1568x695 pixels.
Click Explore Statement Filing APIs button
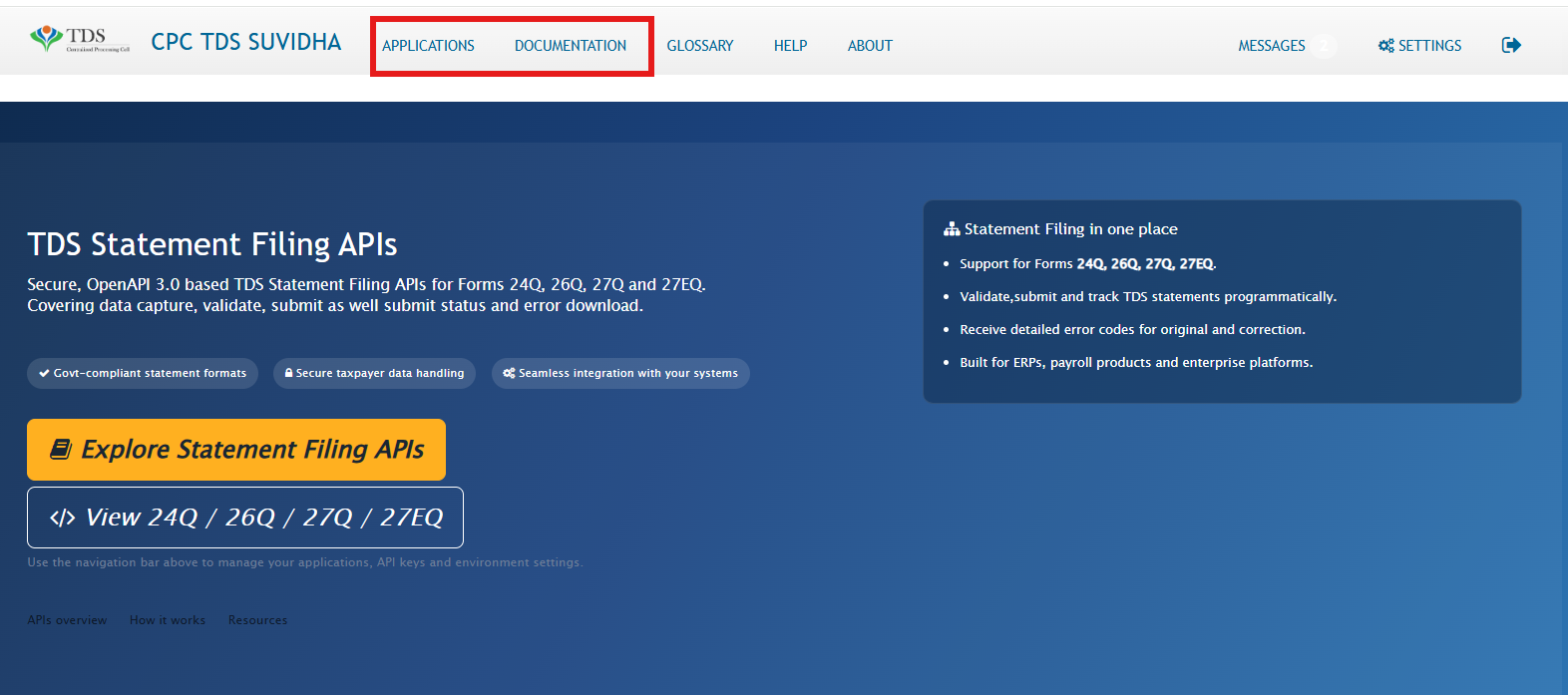pos(236,450)
